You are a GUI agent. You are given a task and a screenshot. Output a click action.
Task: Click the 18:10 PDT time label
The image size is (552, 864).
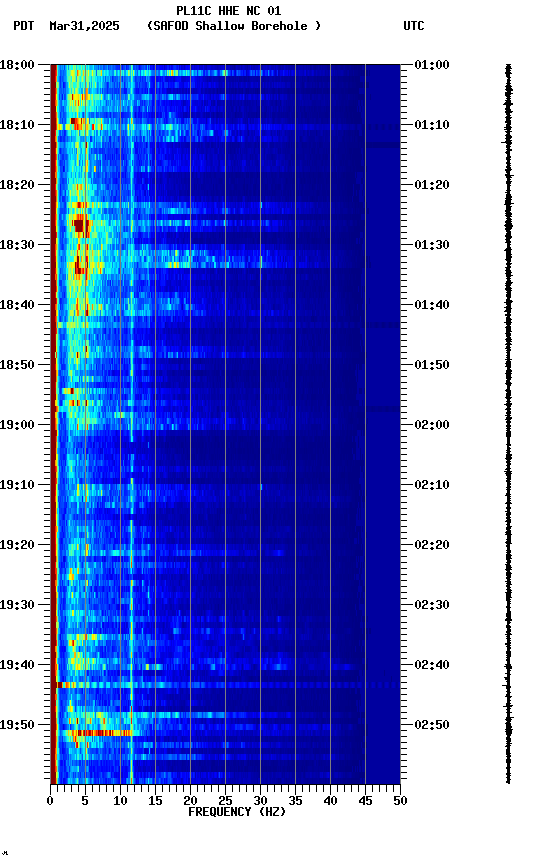[17, 125]
